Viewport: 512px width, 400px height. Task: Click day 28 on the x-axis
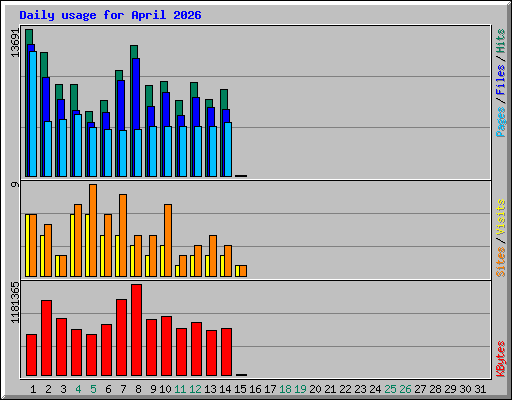tap(435, 389)
